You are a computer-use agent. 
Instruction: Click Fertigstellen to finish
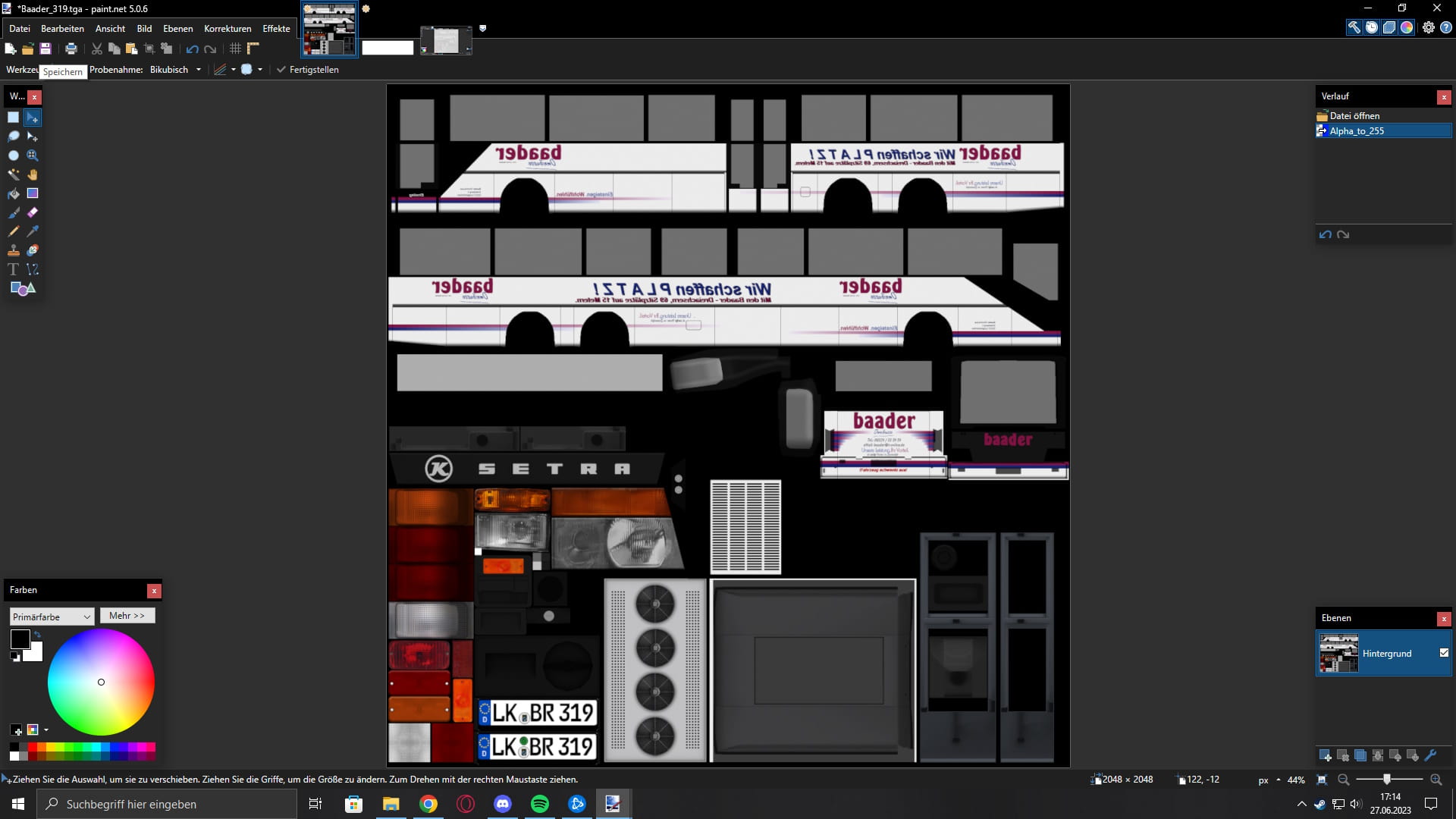coord(308,70)
